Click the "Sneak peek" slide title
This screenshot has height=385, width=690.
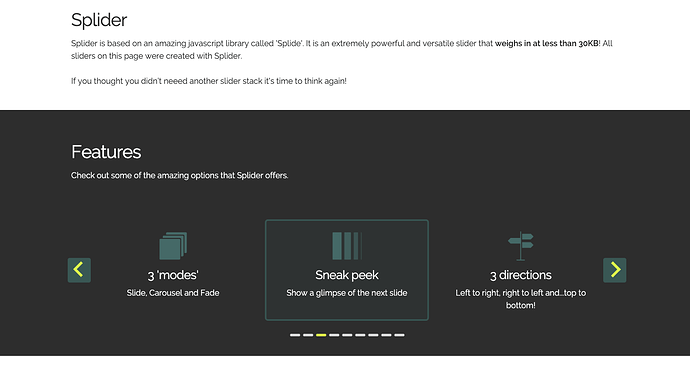(347, 275)
